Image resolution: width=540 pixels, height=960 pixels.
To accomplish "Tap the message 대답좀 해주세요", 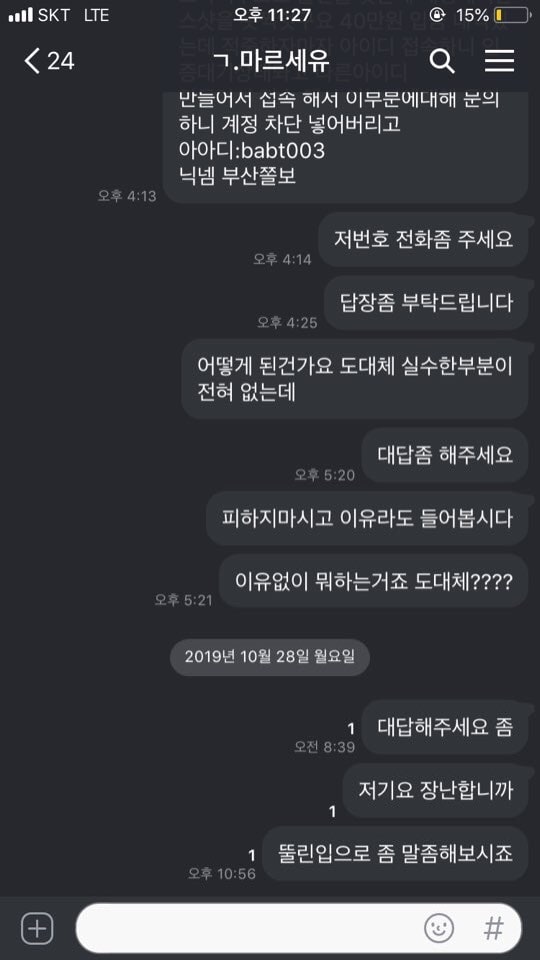I will (x=445, y=456).
